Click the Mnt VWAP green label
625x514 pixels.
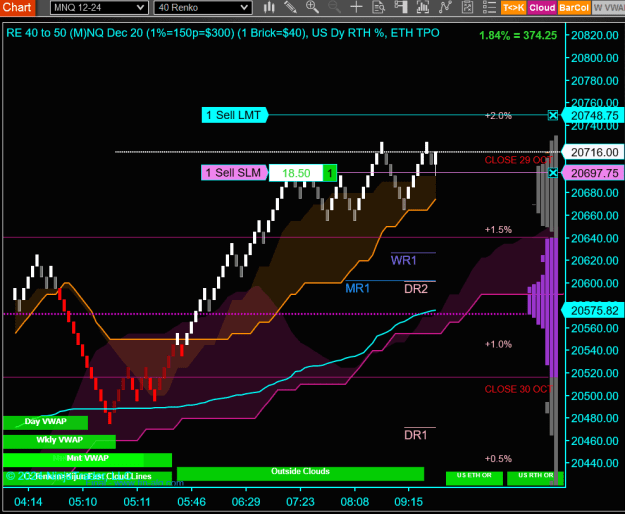pos(87,459)
